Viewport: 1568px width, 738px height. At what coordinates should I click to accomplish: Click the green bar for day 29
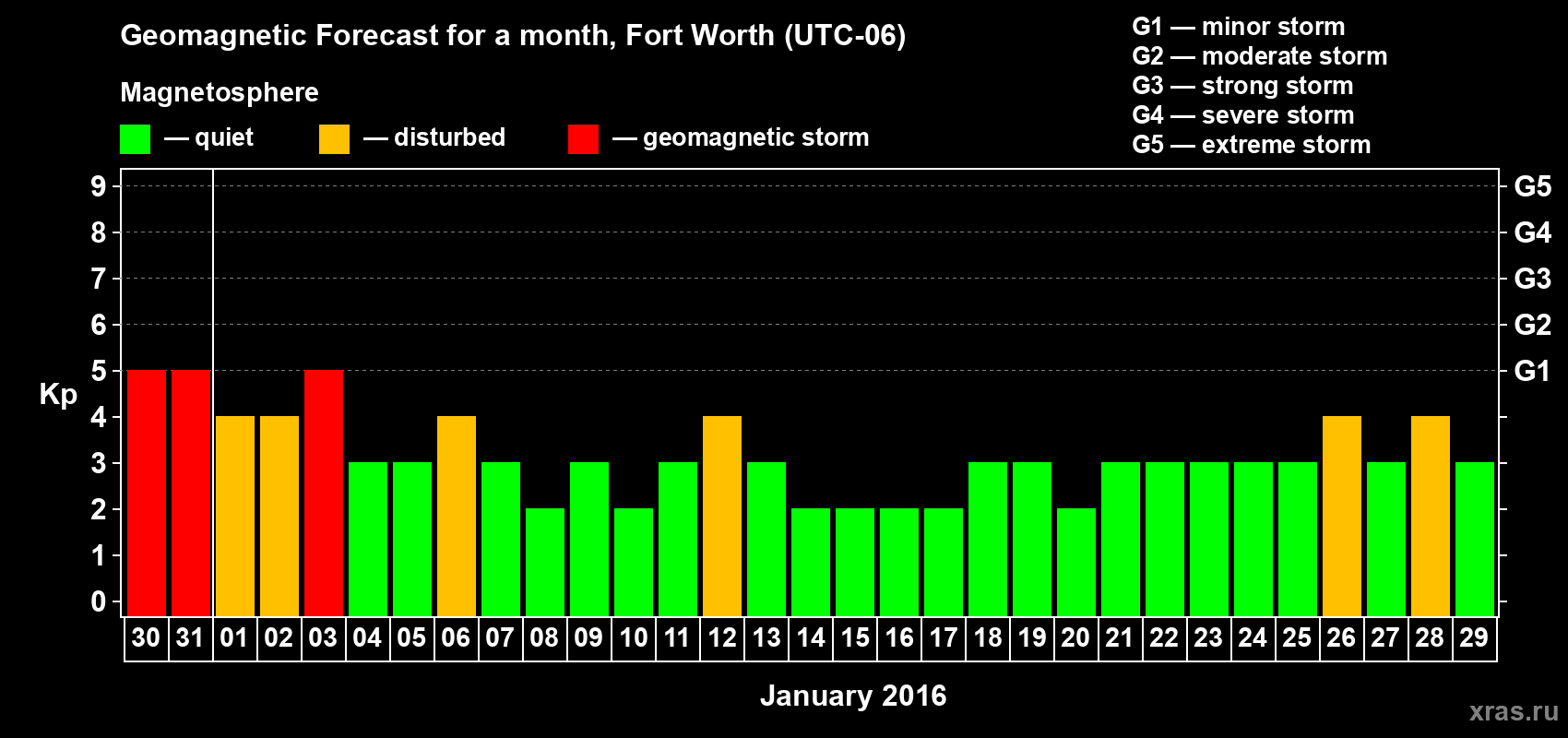(1475, 540)
